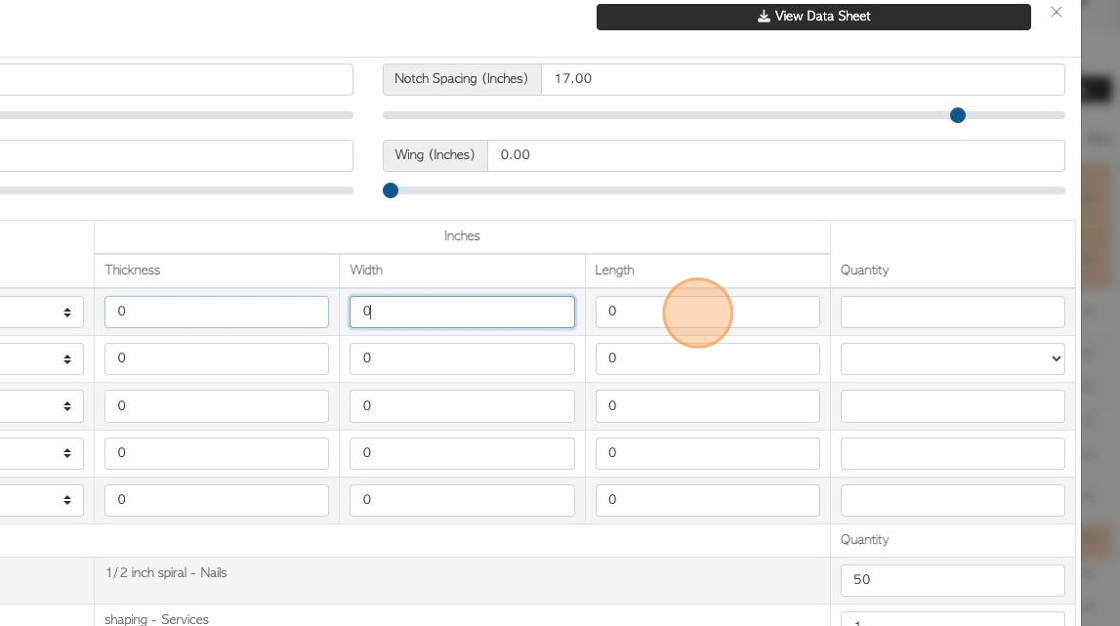Open the fifth row type dropdown
The image size is (1120, 626).
pos(41,501)
